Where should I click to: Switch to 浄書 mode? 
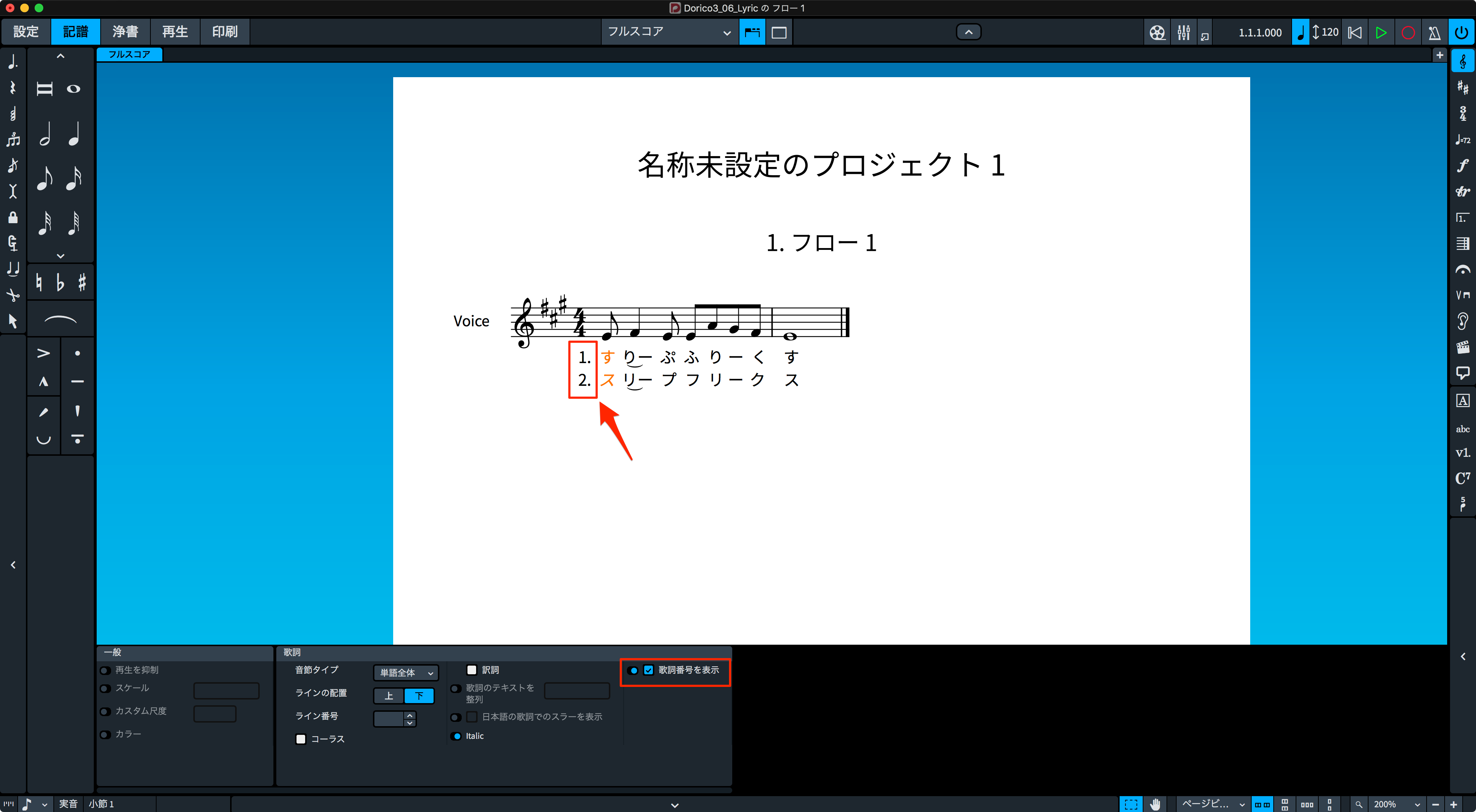tap(125, 32)
